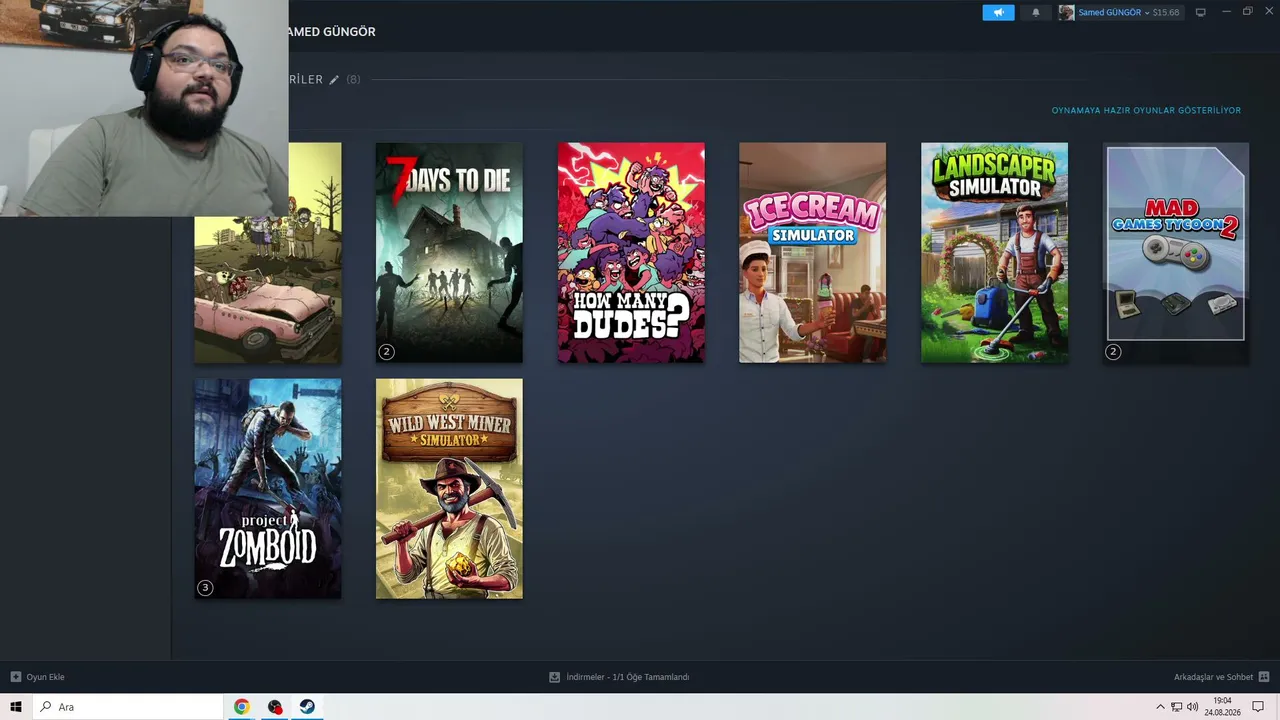Open the friends list grid icon
Image resolution: width=1280 pixels, height=720 pixels.
(1264, 677)
